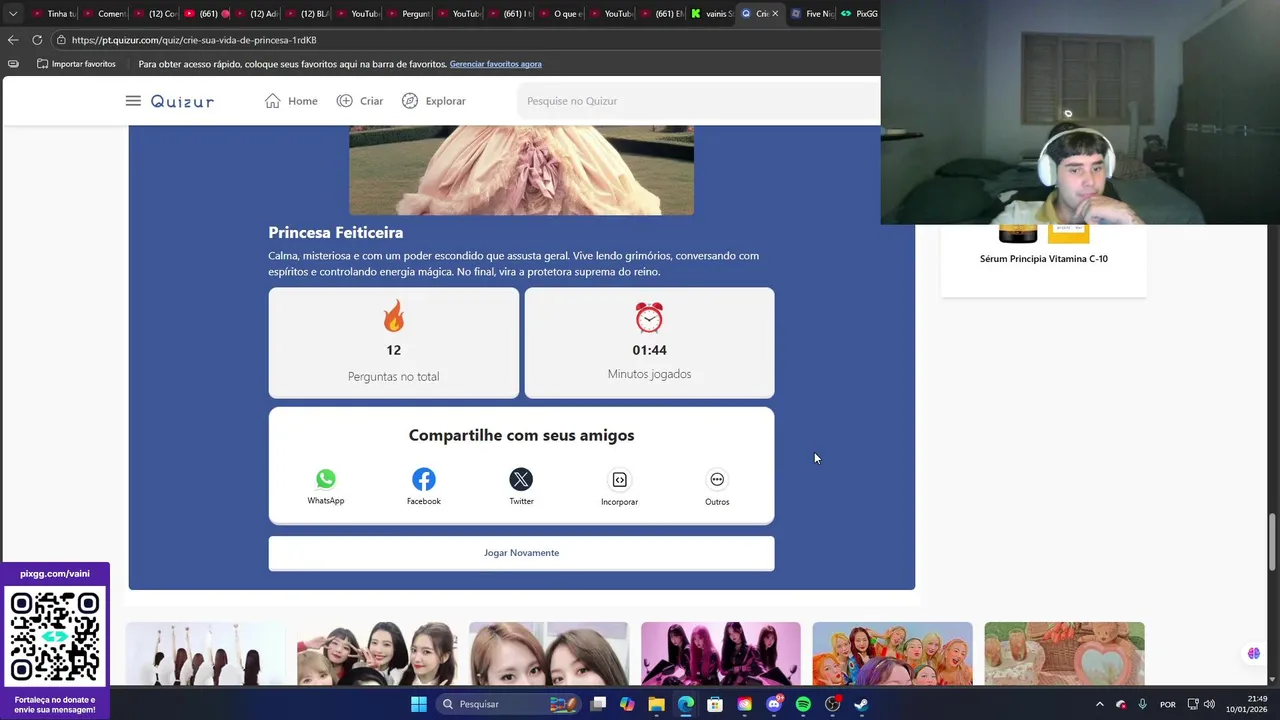Switch to the 'O que e' tab
1280x720 pixels.
click(560, 14)
